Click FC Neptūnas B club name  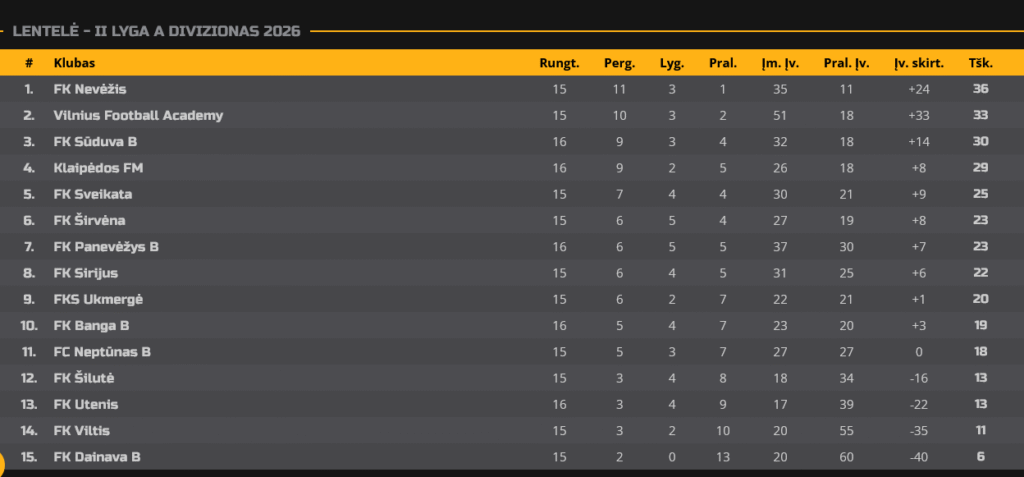point(102,352)
